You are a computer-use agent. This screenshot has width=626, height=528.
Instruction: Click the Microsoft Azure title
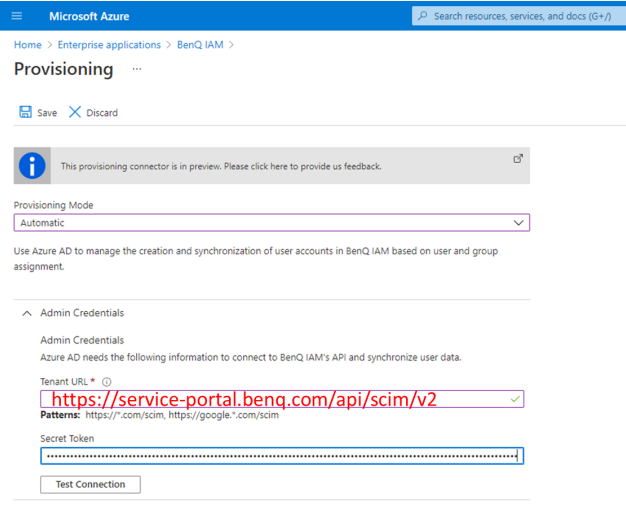[89, 16]
